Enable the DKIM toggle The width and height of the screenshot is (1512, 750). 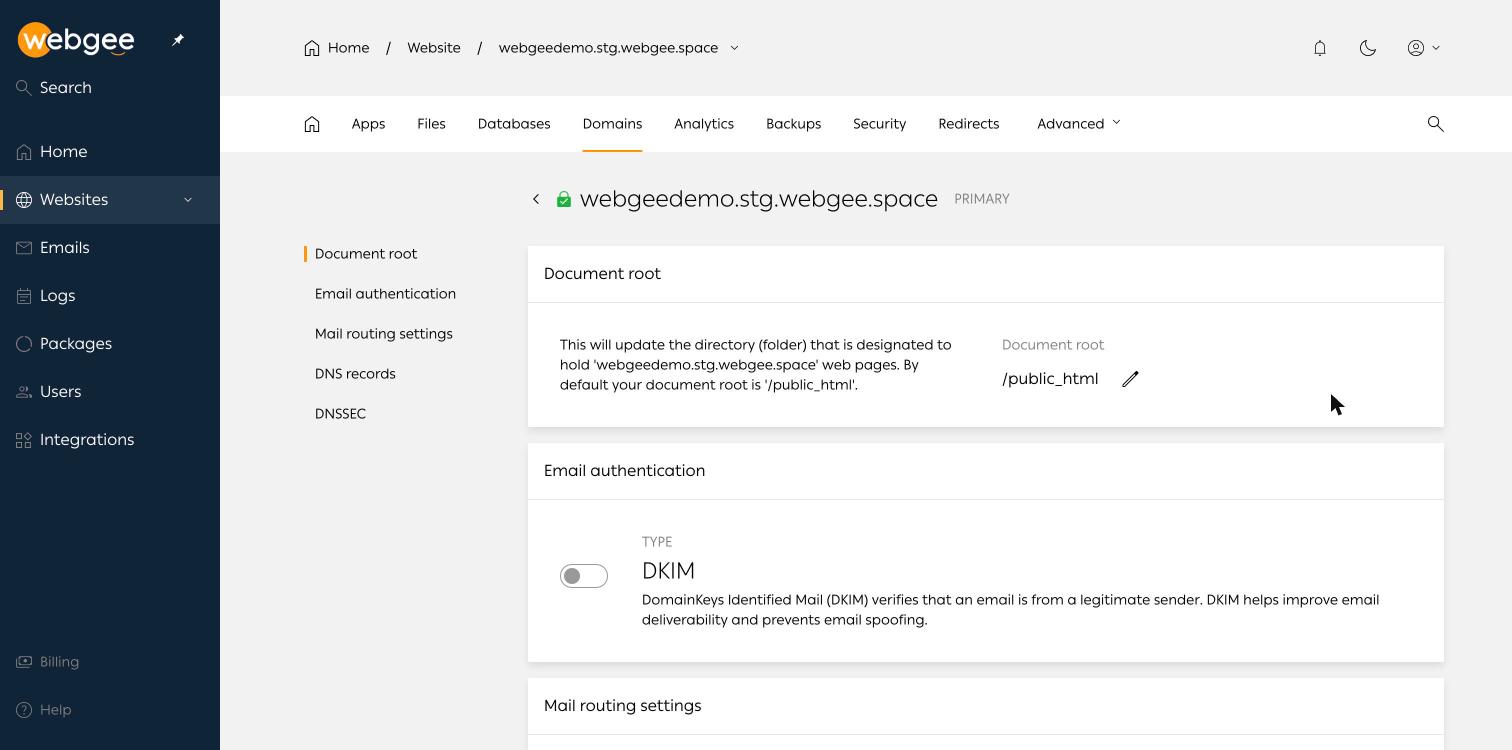point(584,576)
